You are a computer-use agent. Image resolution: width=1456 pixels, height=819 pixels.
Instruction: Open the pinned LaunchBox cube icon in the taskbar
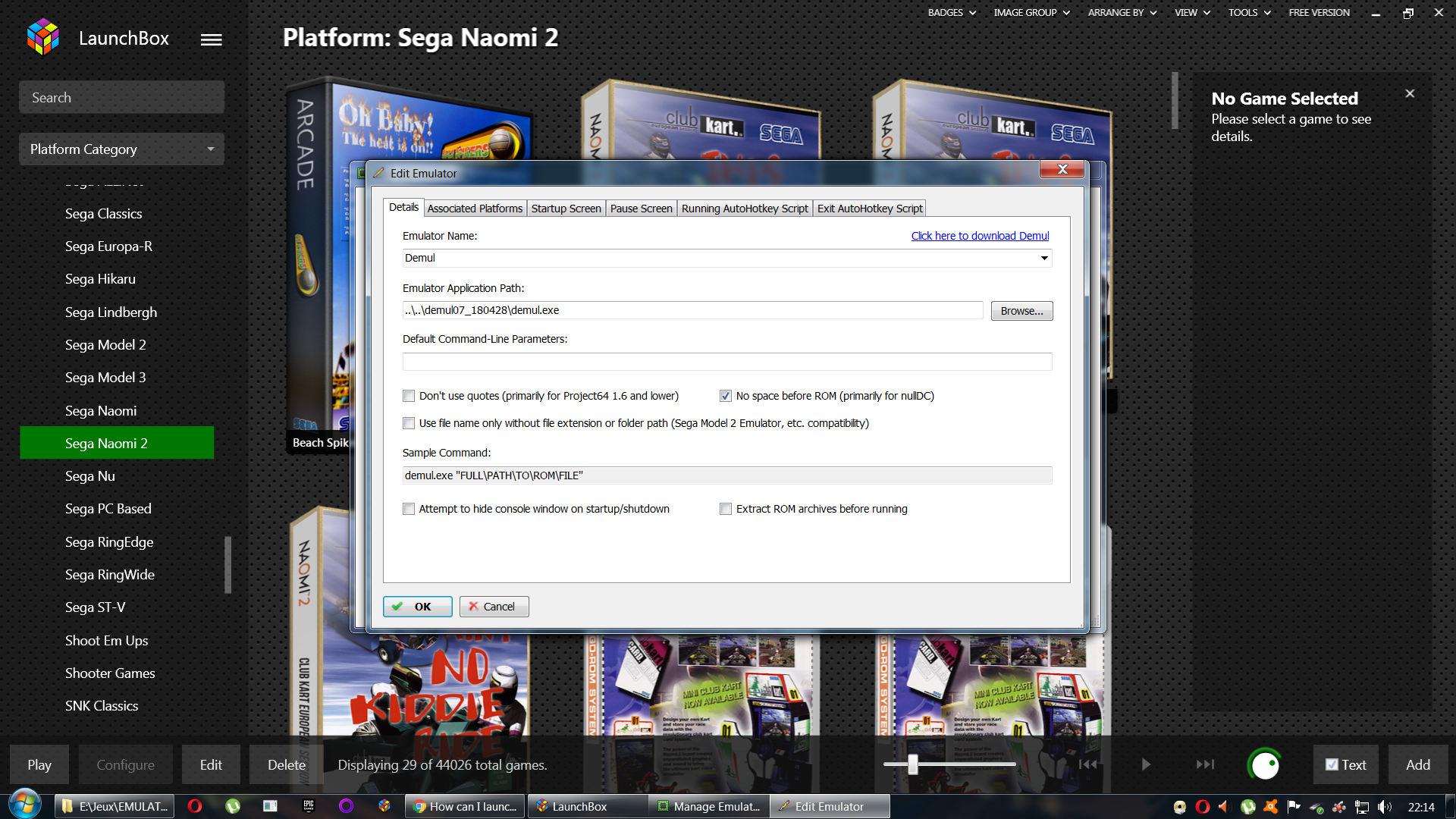[x=384, y=806]
